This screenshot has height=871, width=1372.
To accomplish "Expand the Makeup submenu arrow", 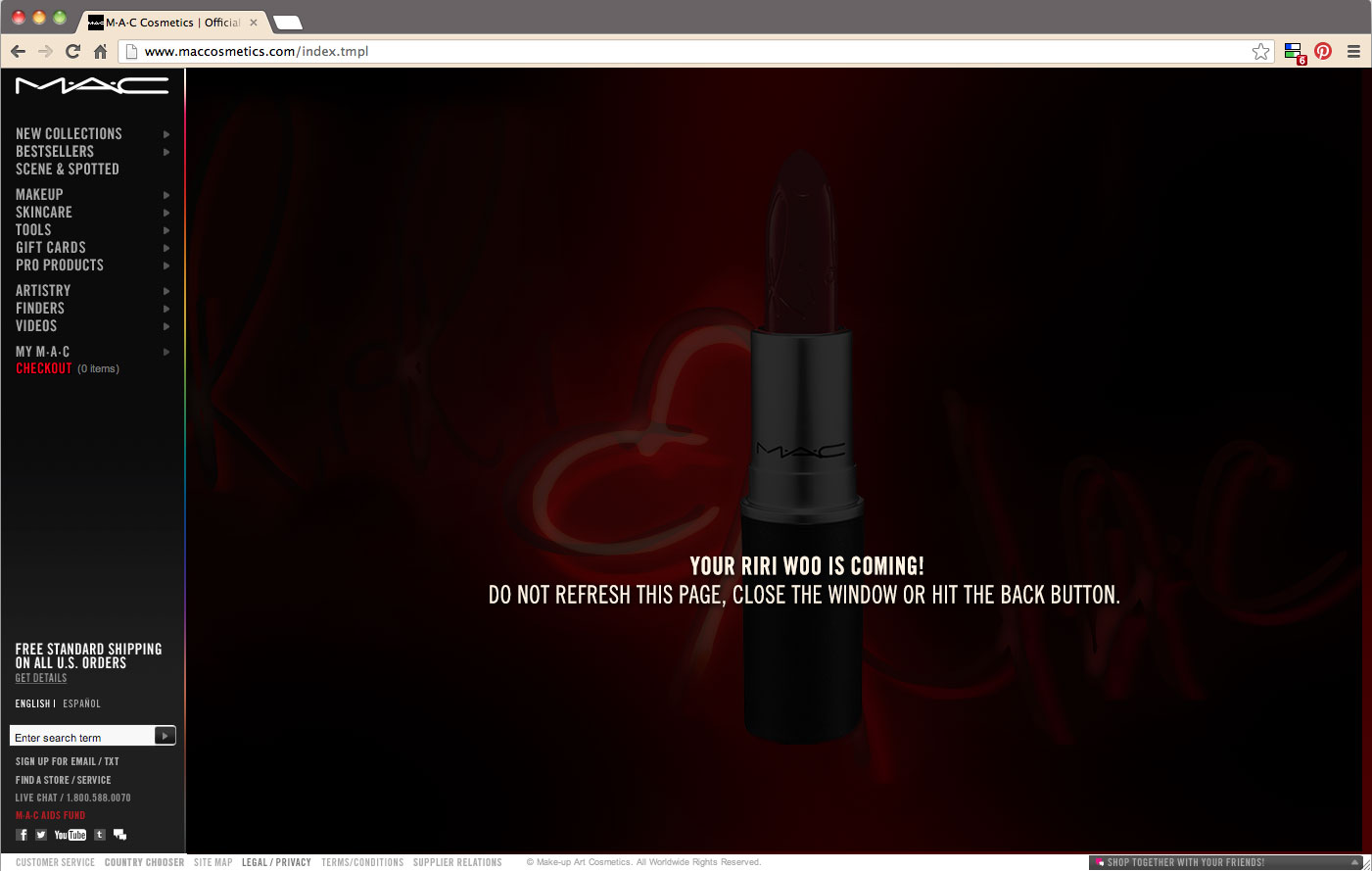I will click(x=166, y=195).
